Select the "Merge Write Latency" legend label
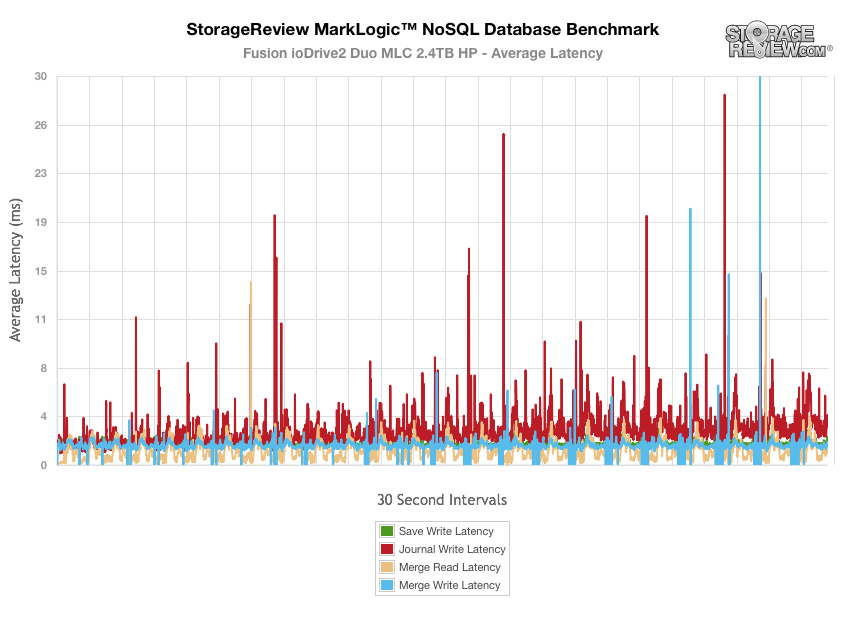Screen dimensions: 850x620 tap(449, 585)
